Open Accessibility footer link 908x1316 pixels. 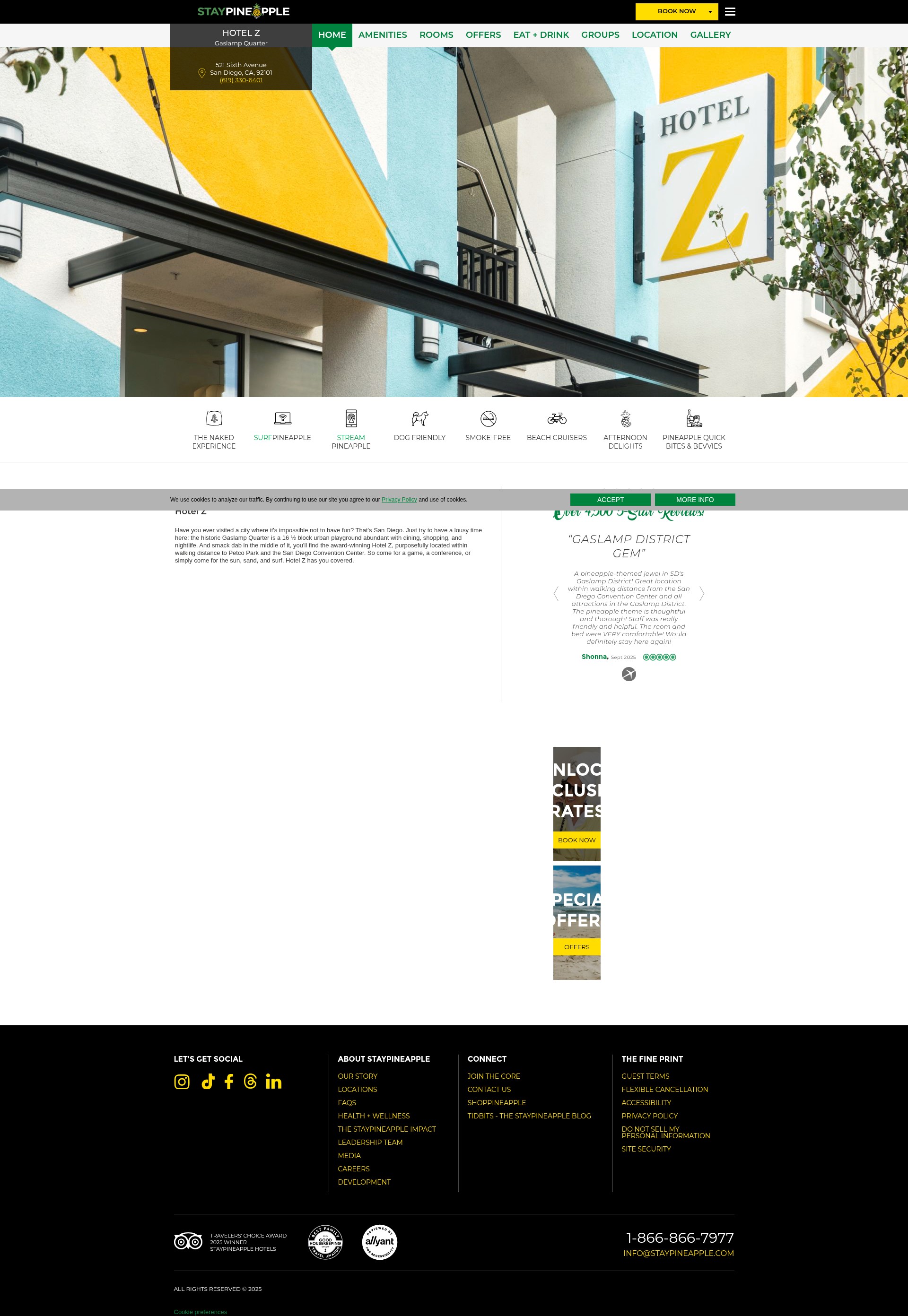[646, 1103]
